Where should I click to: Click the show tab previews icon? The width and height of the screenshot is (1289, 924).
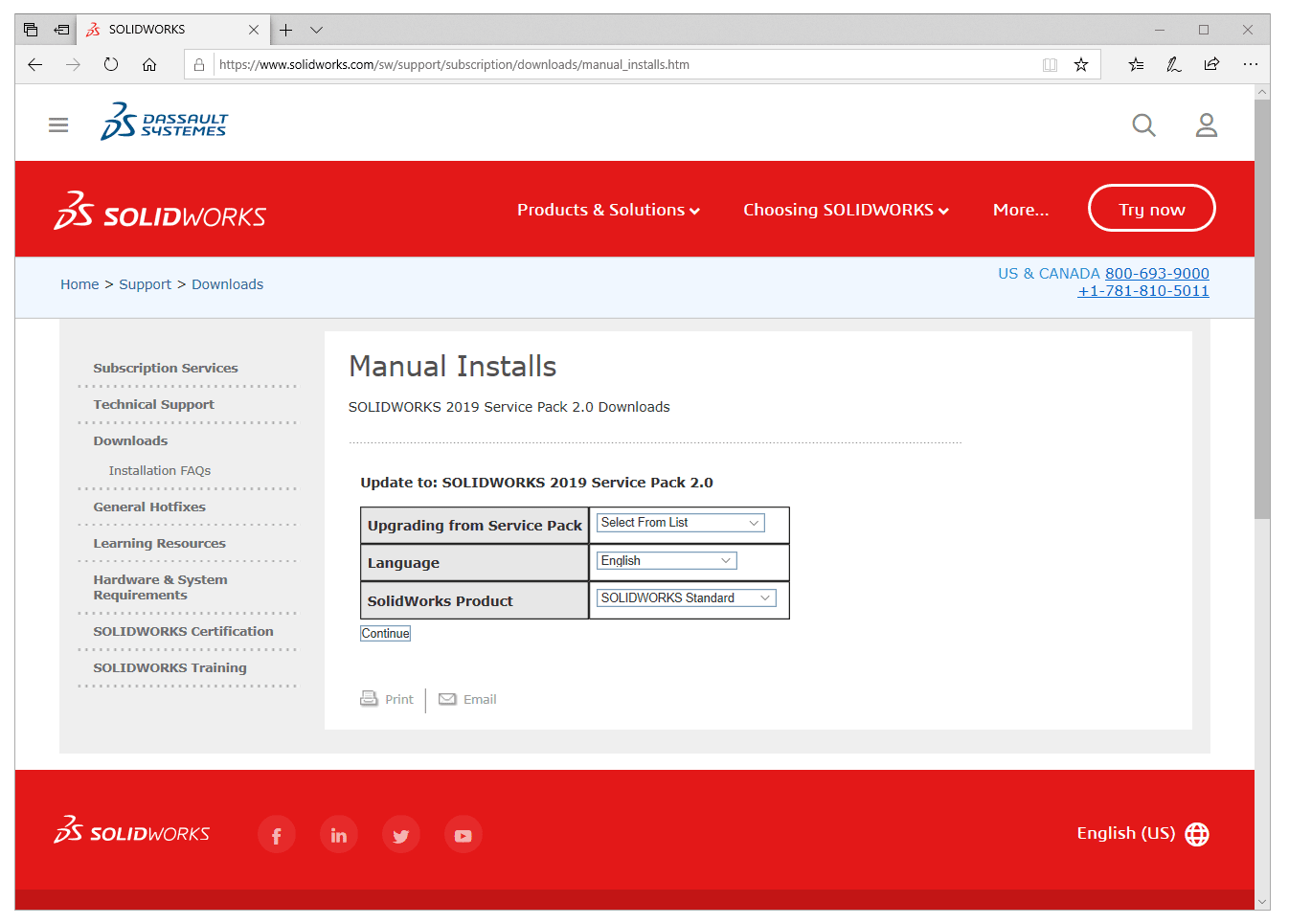click(31, 30)
